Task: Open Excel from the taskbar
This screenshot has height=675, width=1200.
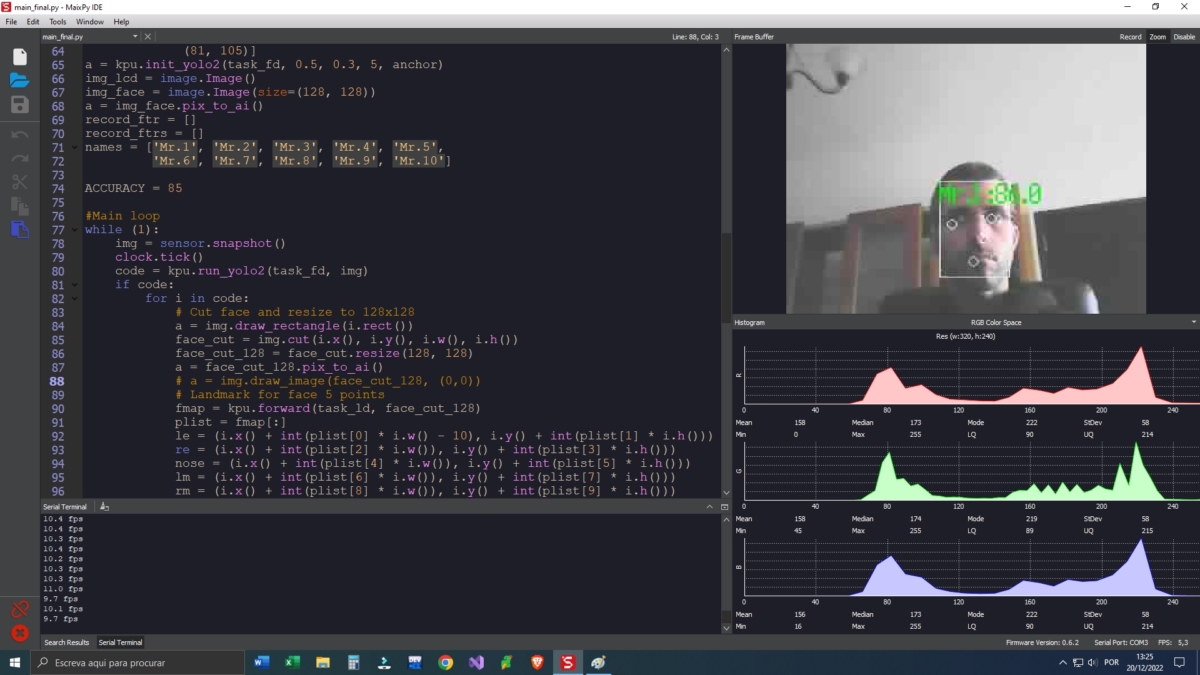Action: point(293,662)
